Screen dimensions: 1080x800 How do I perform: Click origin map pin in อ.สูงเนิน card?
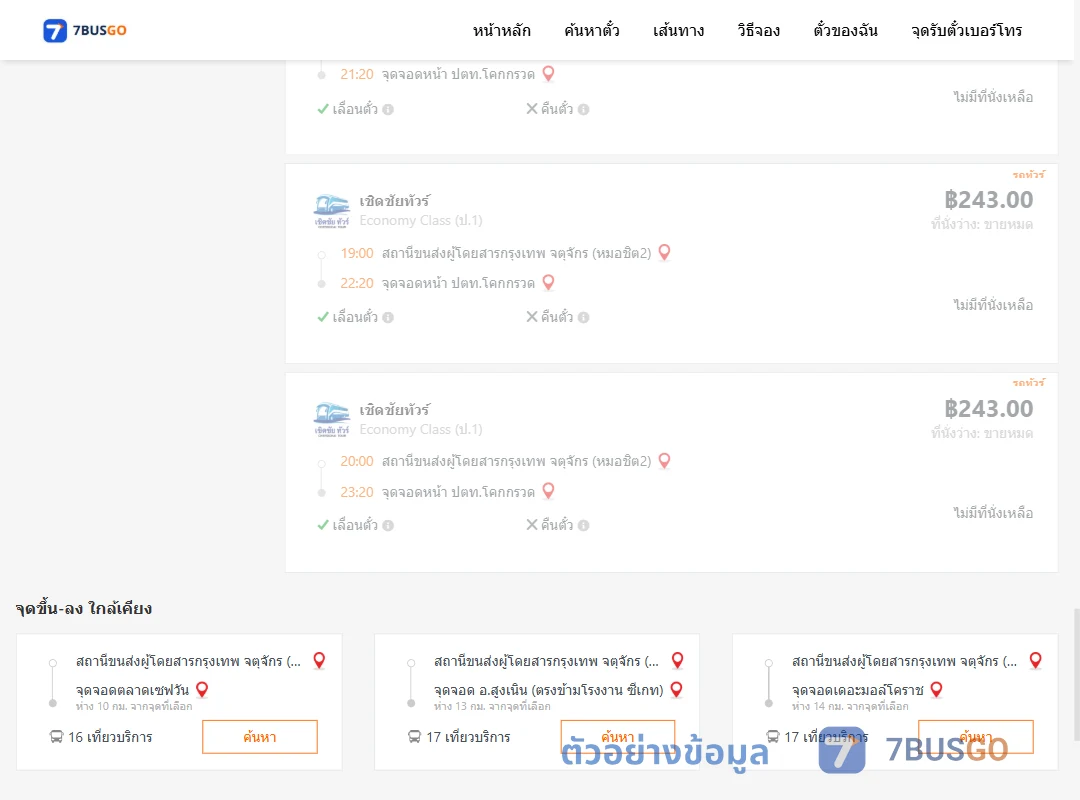point(677,661)
